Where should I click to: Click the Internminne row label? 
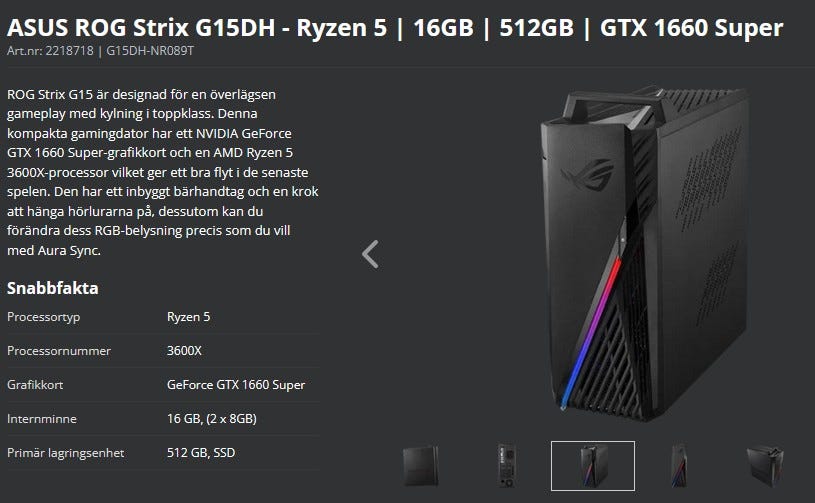[42, 419]
